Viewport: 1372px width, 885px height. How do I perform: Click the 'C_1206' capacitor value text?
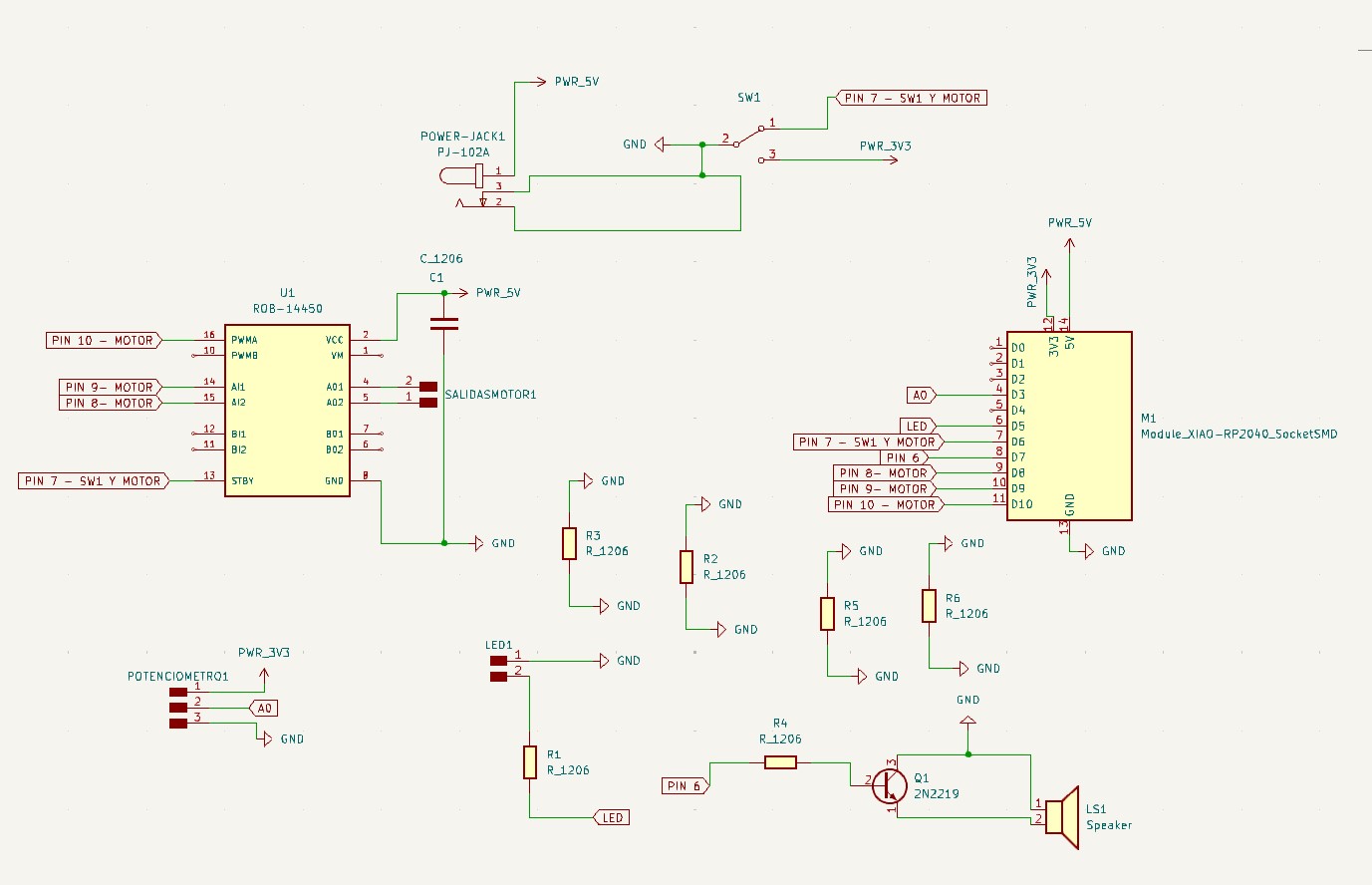pos(441,258)
